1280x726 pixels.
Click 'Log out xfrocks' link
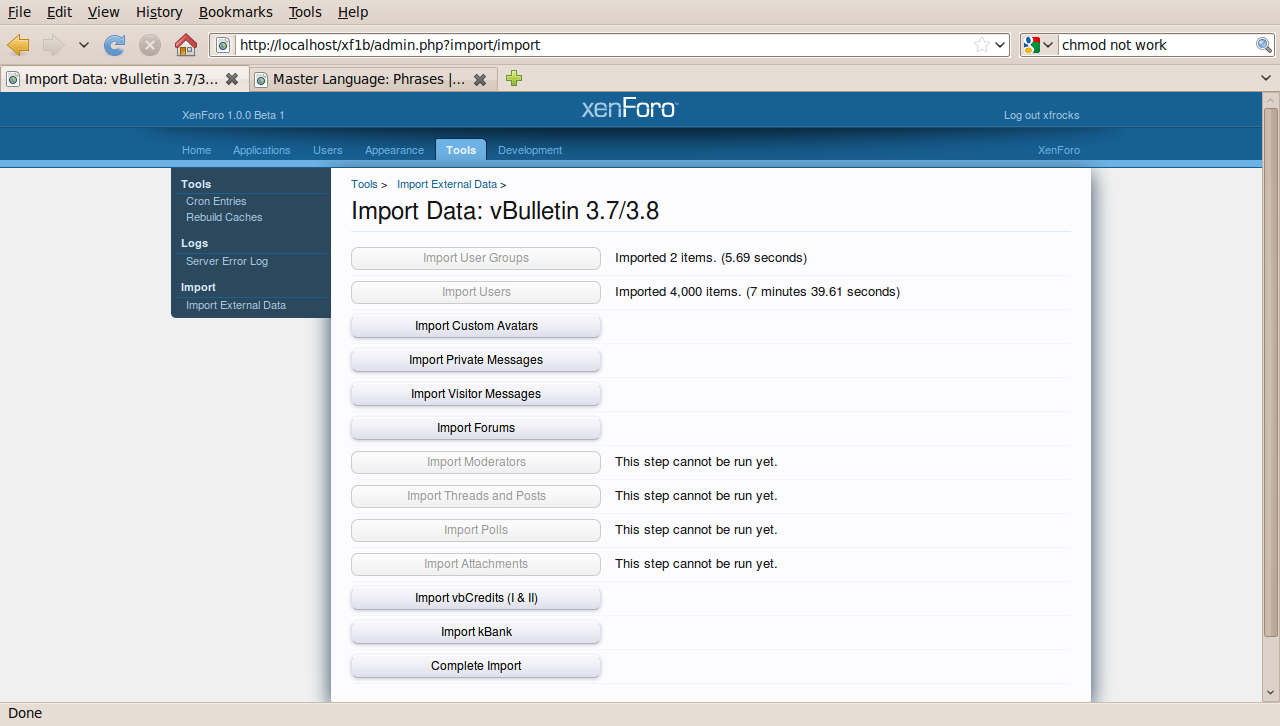1041,115
